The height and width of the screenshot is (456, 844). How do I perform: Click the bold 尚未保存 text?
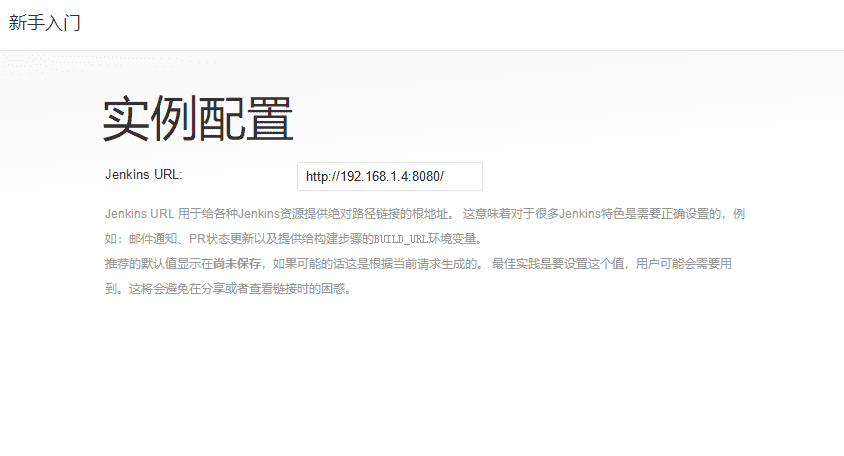pyautogui.click(x=237, y=264)
